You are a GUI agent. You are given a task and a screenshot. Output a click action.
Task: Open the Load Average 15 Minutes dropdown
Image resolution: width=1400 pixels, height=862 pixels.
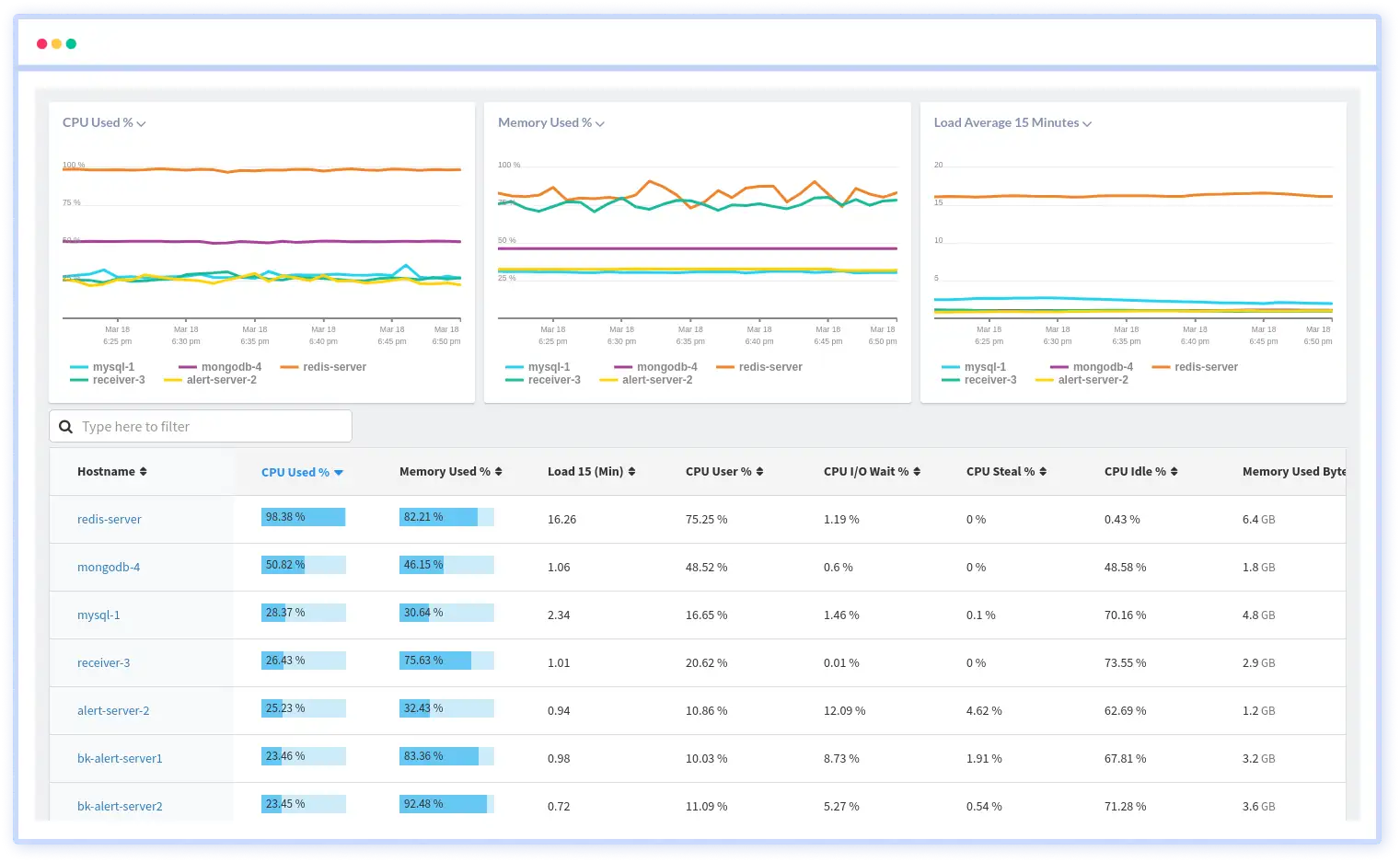click(1012, 122)
